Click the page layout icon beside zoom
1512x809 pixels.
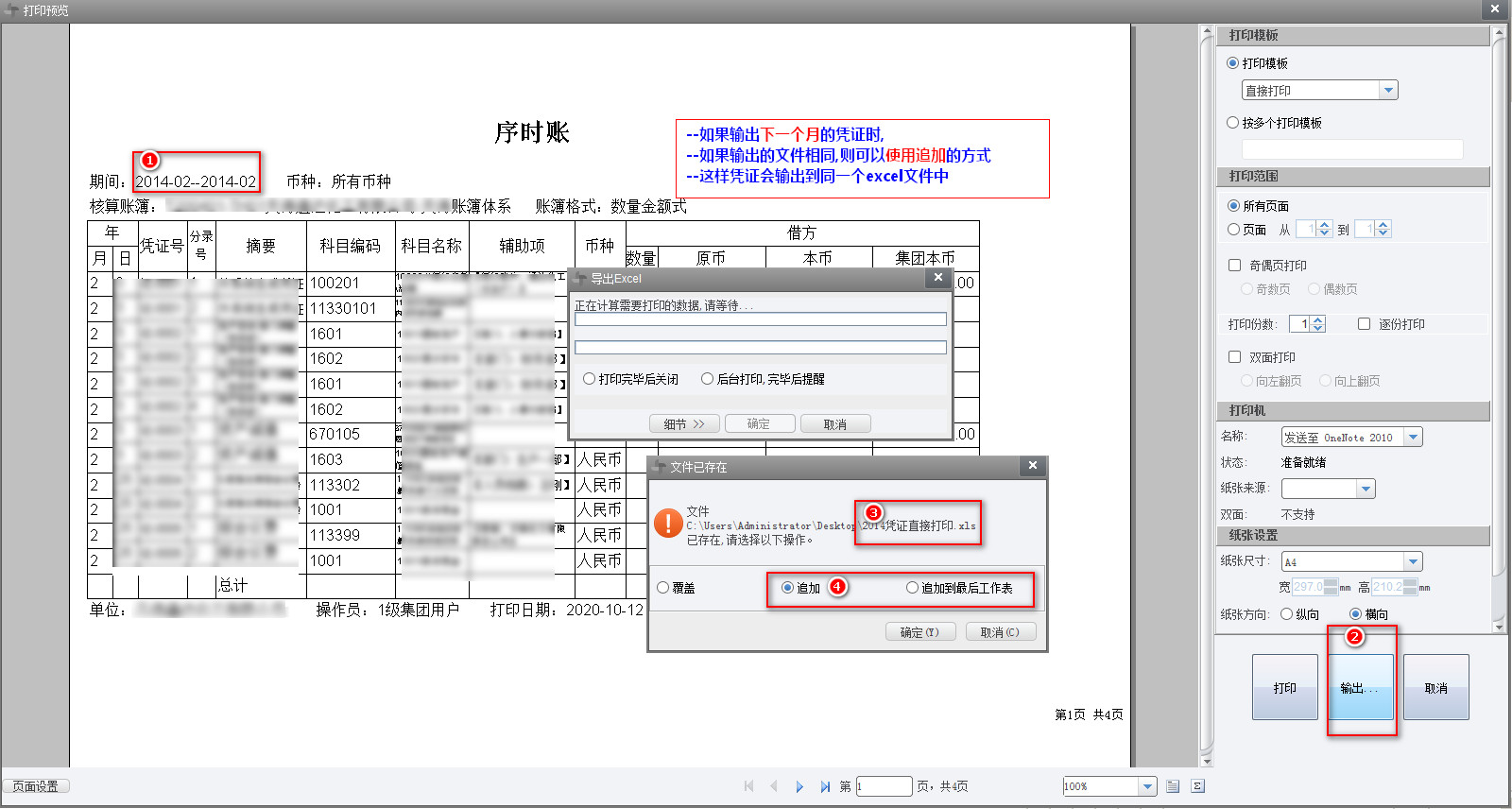tap(1173, 786)
